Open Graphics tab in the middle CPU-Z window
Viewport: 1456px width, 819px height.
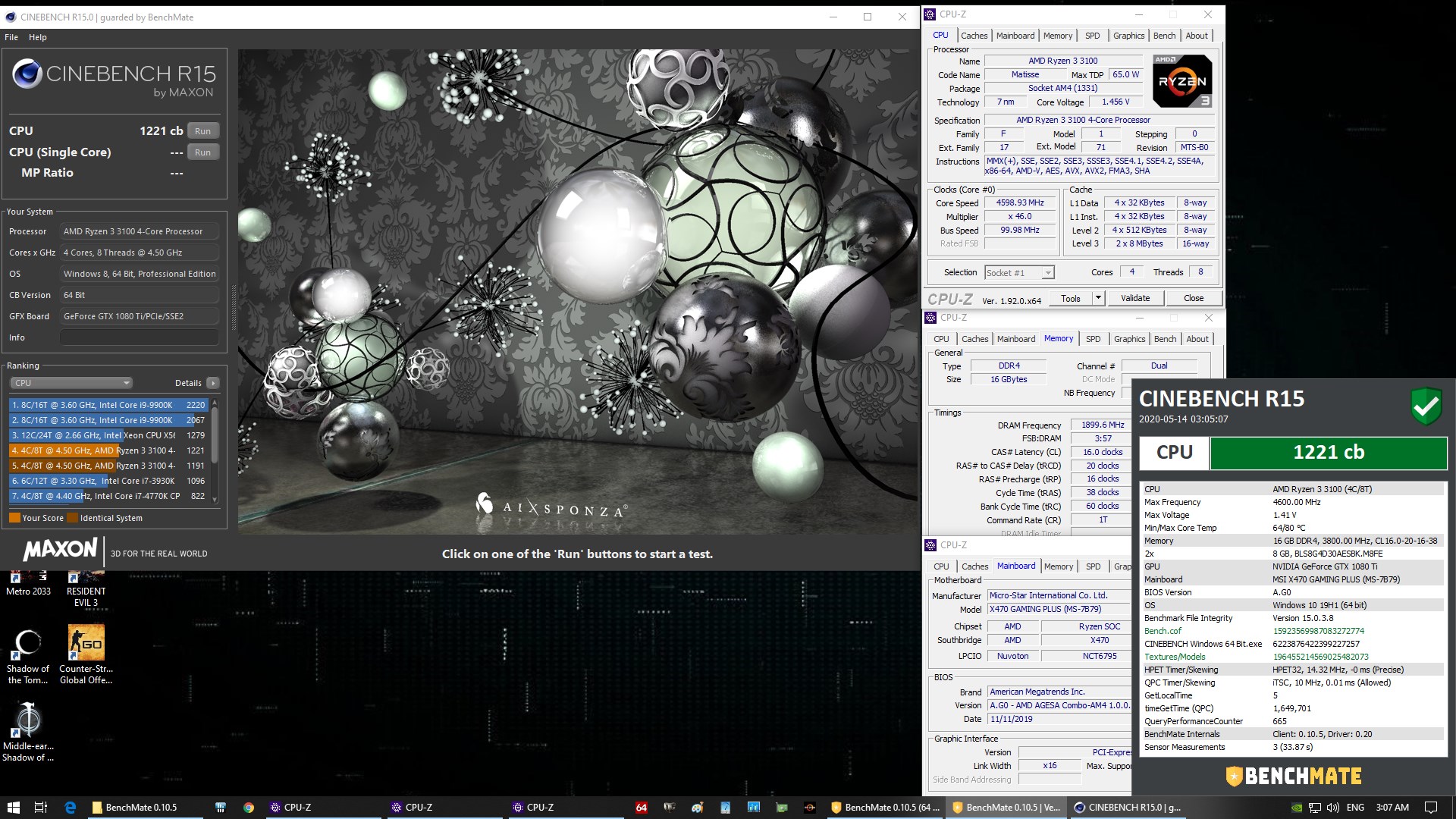coord(1129,339)
